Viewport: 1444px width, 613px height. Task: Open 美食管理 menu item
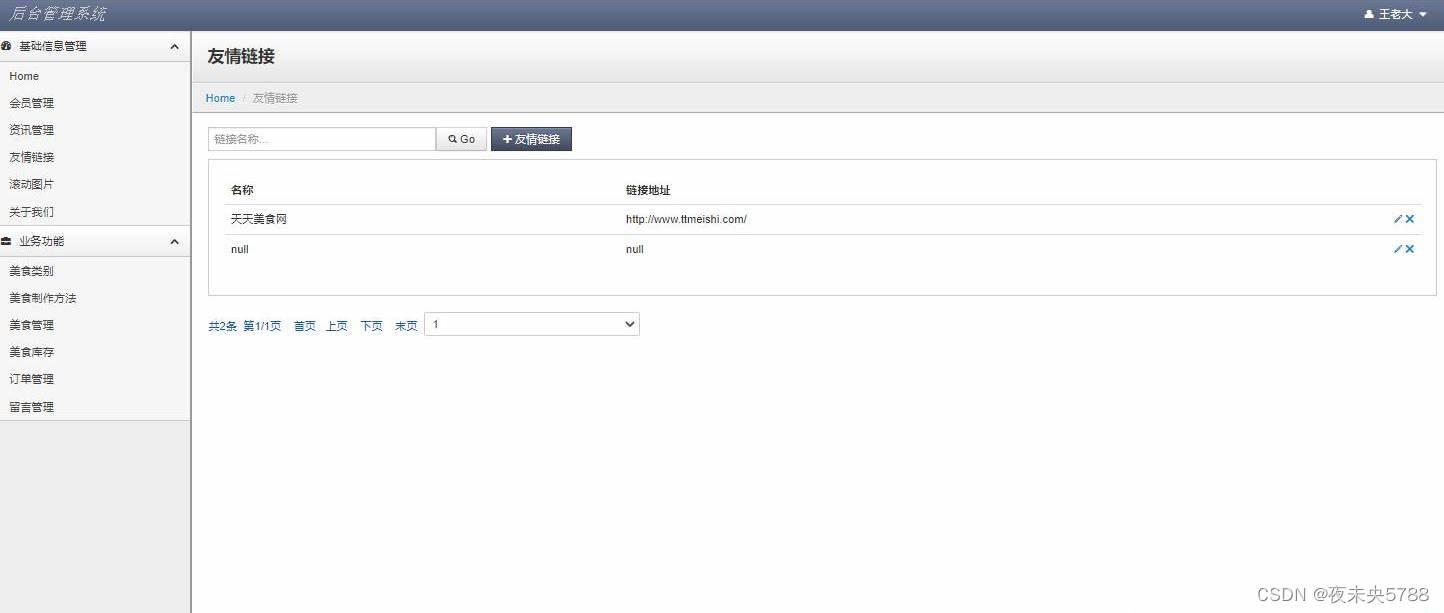tap(32, 325)
